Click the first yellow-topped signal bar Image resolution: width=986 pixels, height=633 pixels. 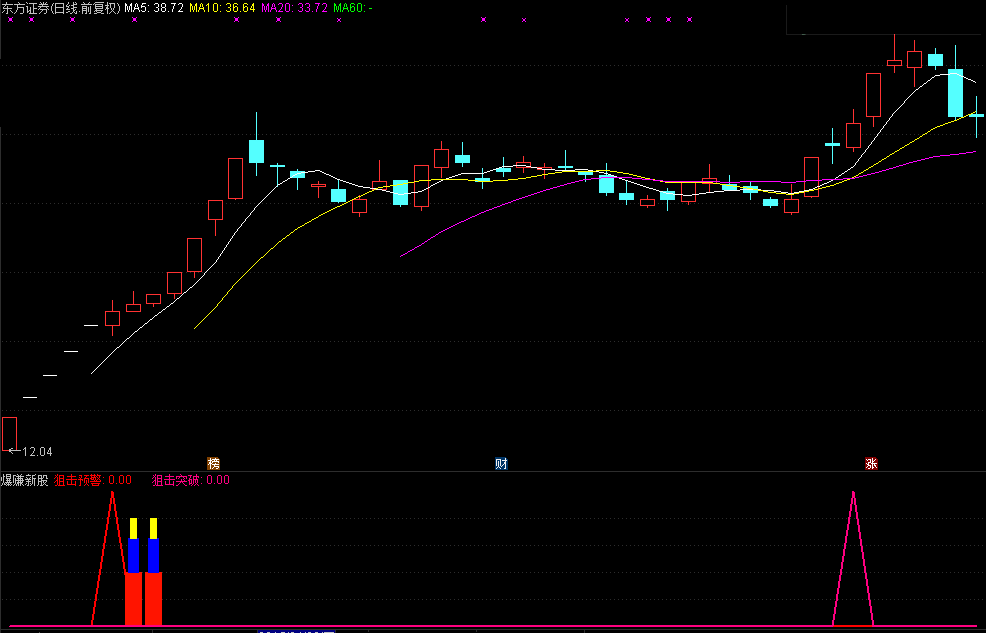133,571
